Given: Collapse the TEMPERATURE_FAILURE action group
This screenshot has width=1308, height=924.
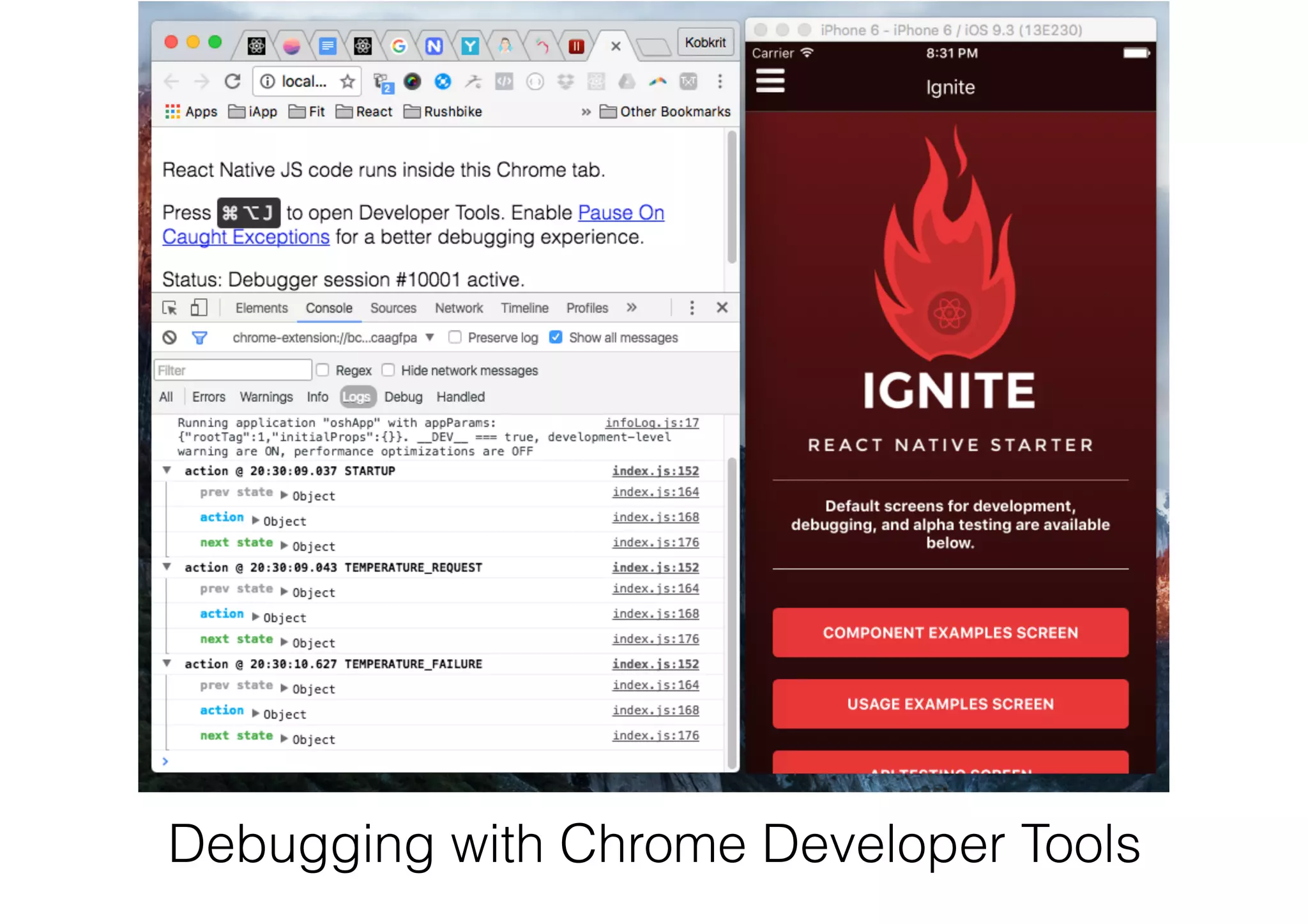Looking at the screenshot, I should [167, 663].
